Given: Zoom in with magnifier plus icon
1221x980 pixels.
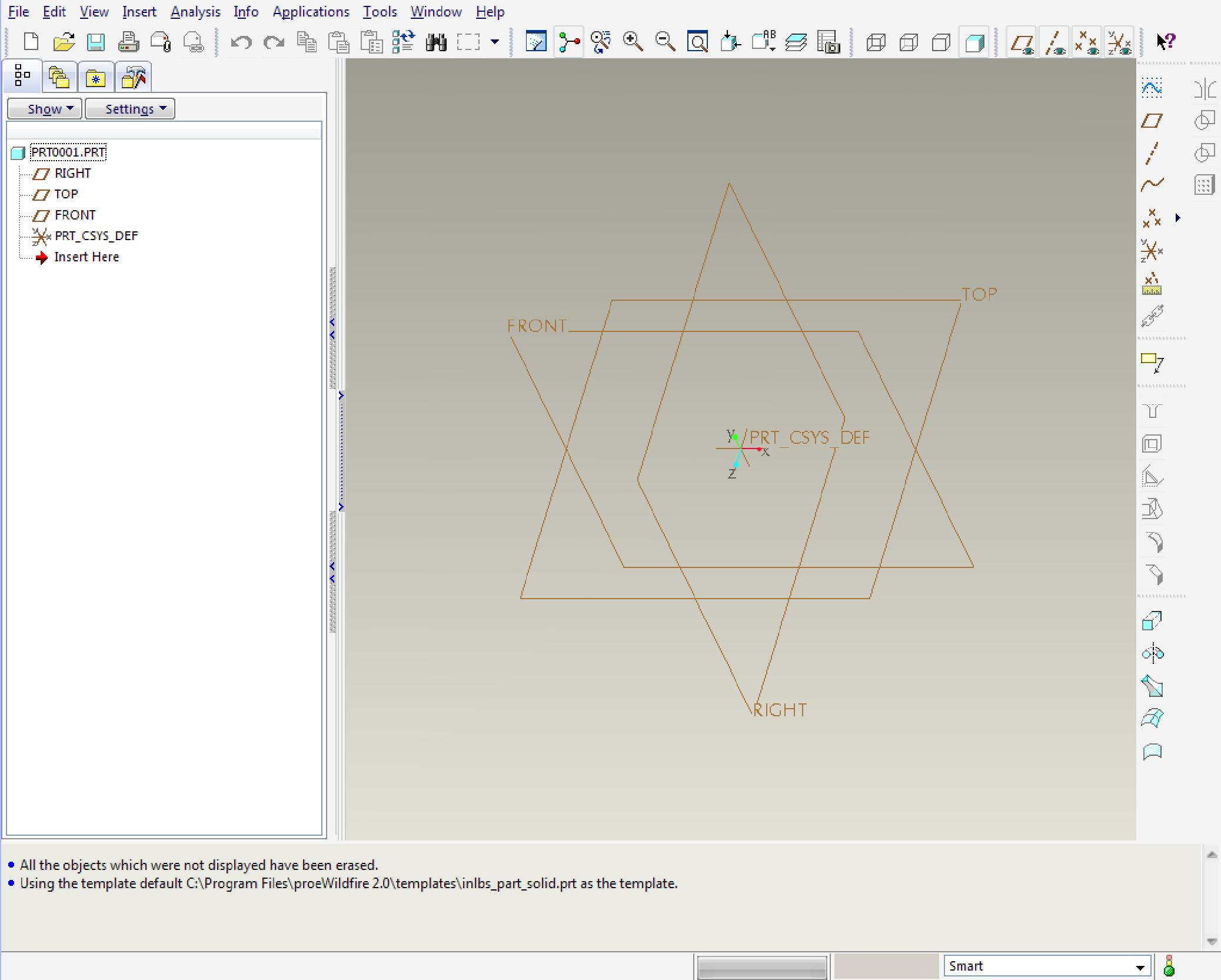Looking at the screenshot, I should coord(633,42).
